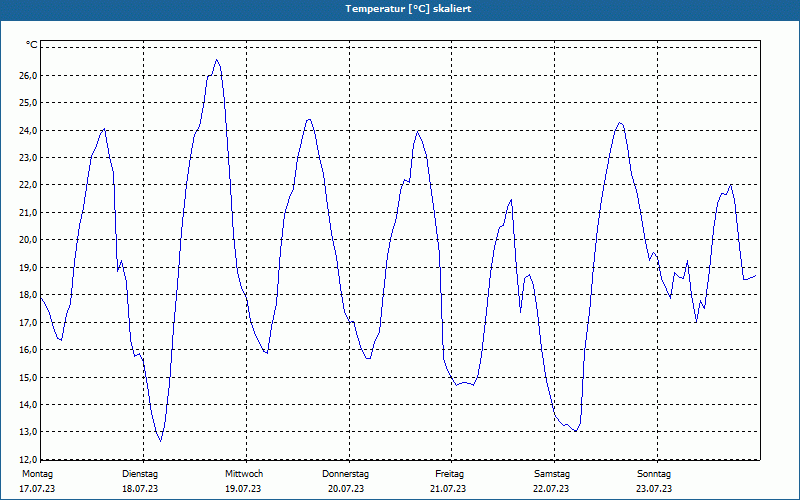The image size is (800, 500).
Task: Click the °C unit label on axis
Action: (x=32, y=45)
